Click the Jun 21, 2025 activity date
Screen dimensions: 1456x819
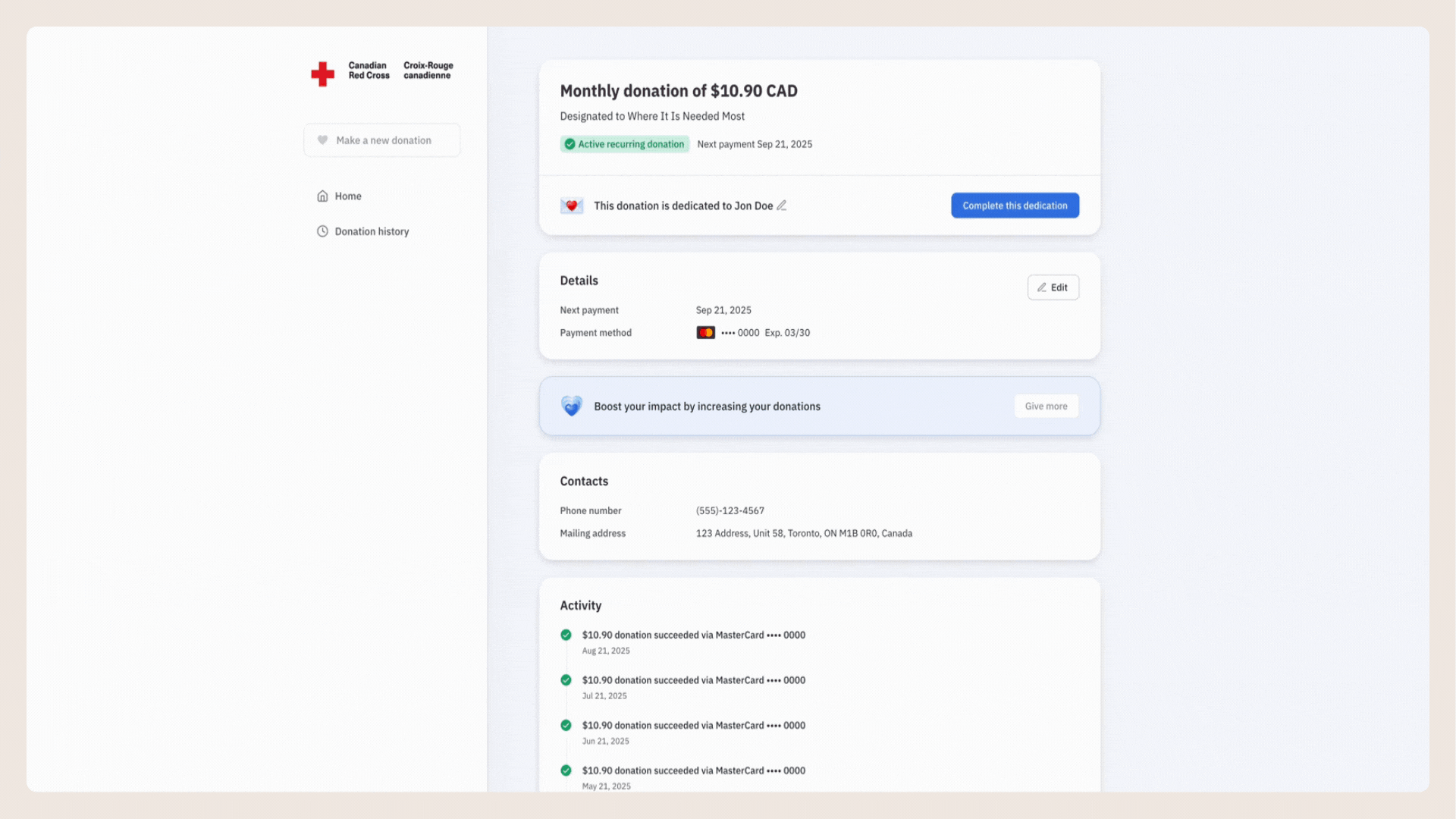click(605, 741)
